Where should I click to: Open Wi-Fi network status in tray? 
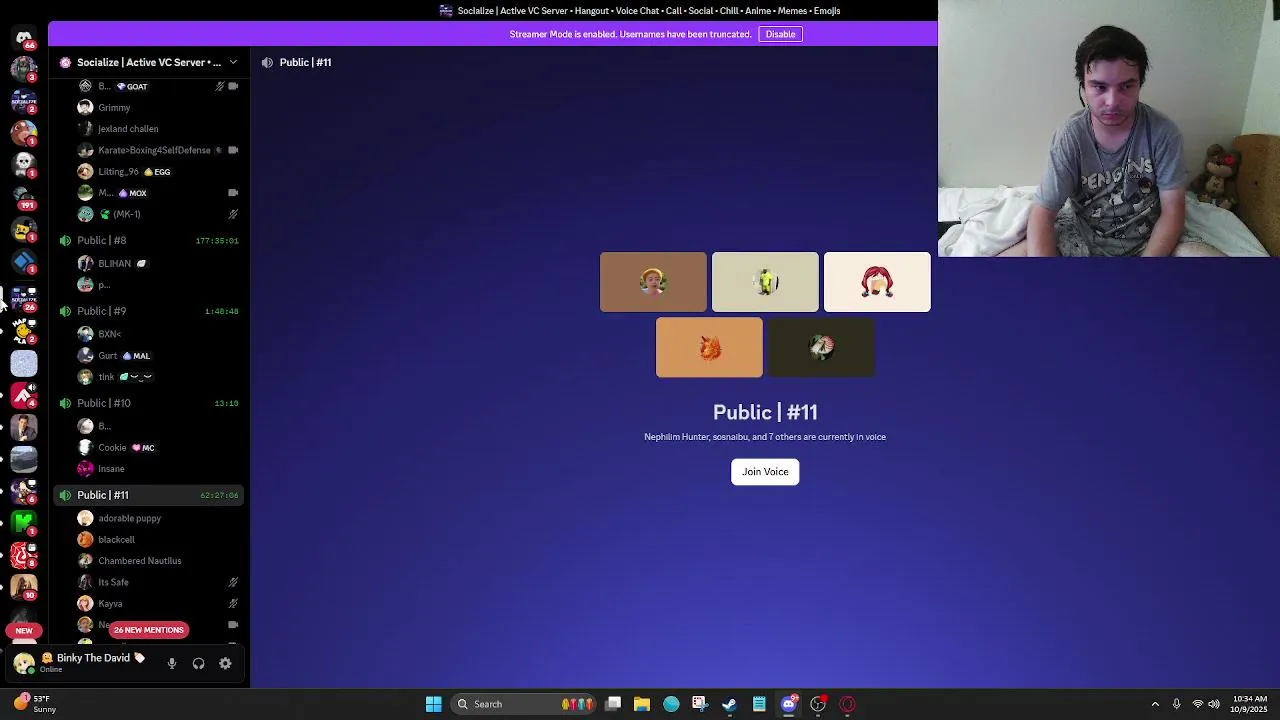click(1197, 704)
